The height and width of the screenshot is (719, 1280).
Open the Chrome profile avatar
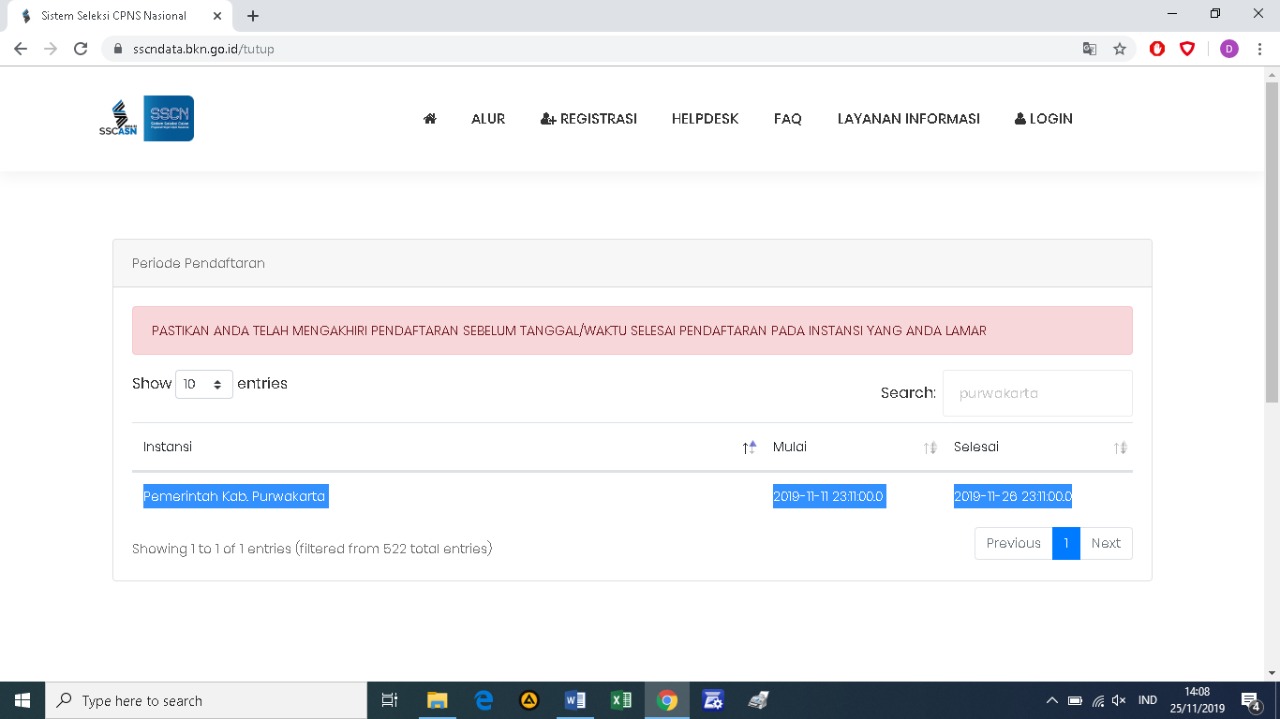pos(1229,49)
